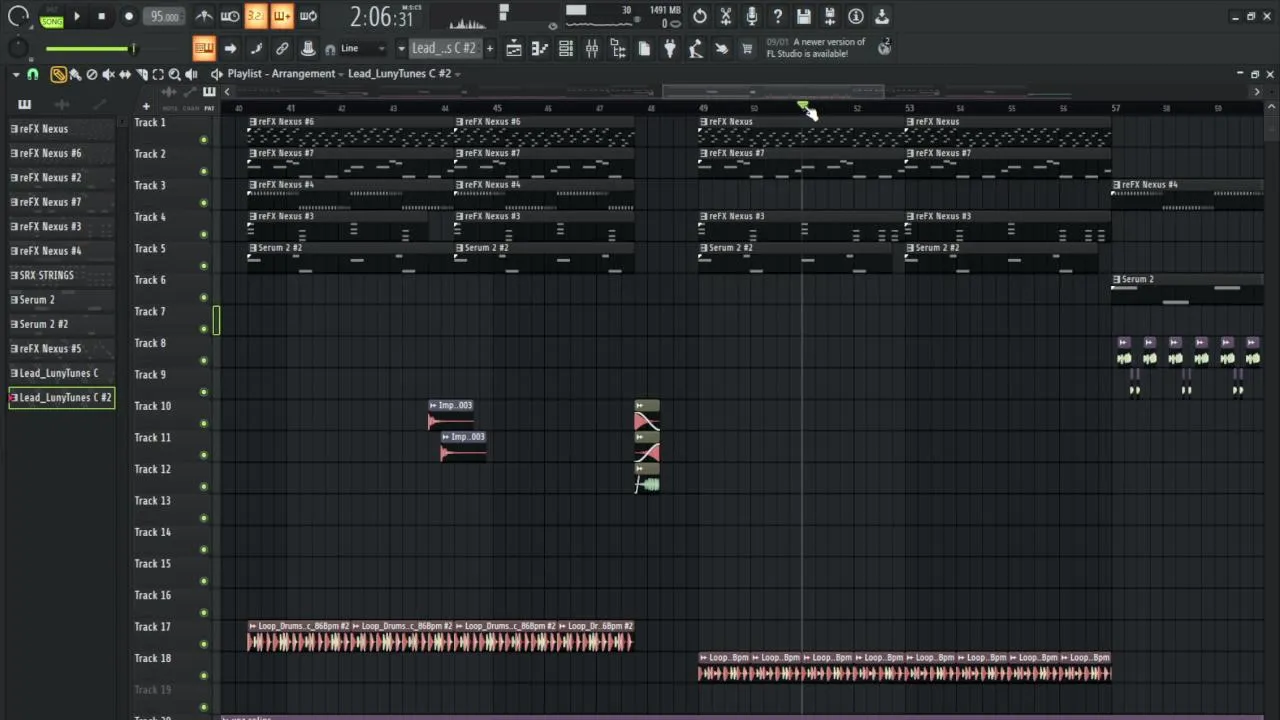Toggle the green magnet snap icon
Viewport: 1280px width, 720px height.
(x=33, y=74)
